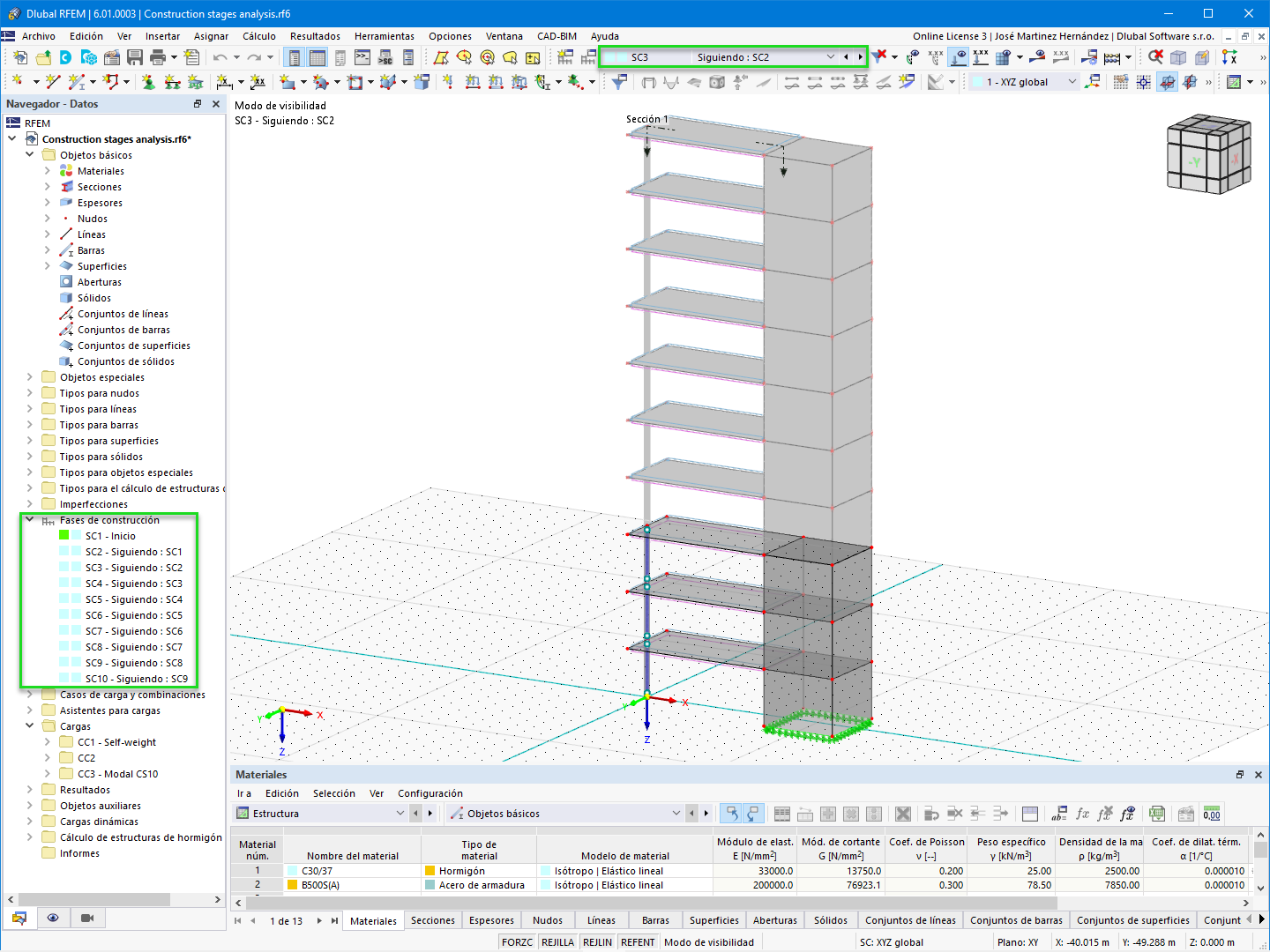The width and height of the screenshot is (1270, 952).
Task: Click the Undo arrow icon
Action: pyautogui.click(x=220, y=57)
